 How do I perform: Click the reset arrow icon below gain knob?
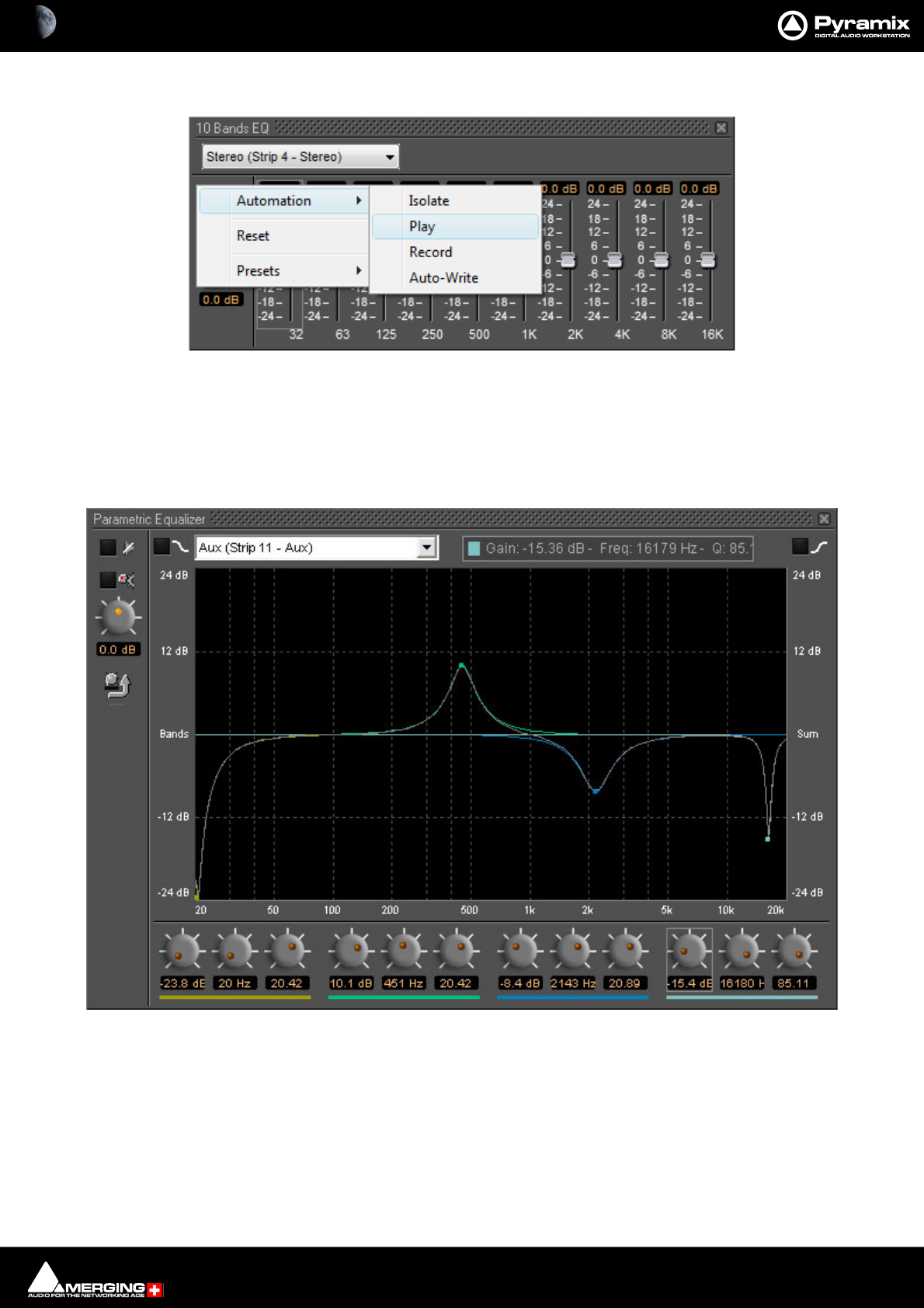coord(117,685)
